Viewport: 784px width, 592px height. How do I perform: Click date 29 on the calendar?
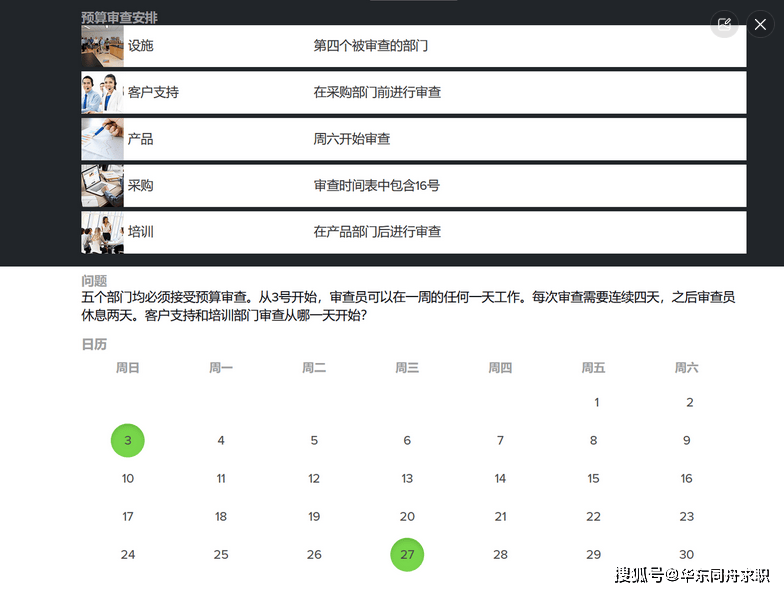pyautogui.click(x=594, y=554)
